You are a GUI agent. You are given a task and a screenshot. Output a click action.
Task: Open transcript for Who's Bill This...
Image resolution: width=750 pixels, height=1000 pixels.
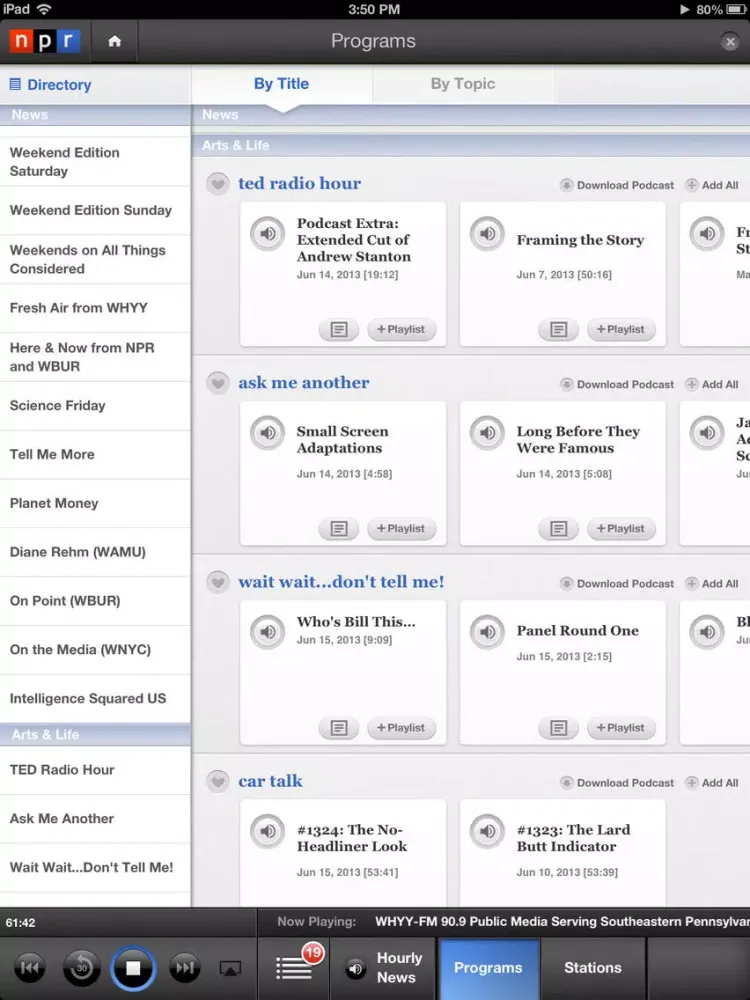339,728
